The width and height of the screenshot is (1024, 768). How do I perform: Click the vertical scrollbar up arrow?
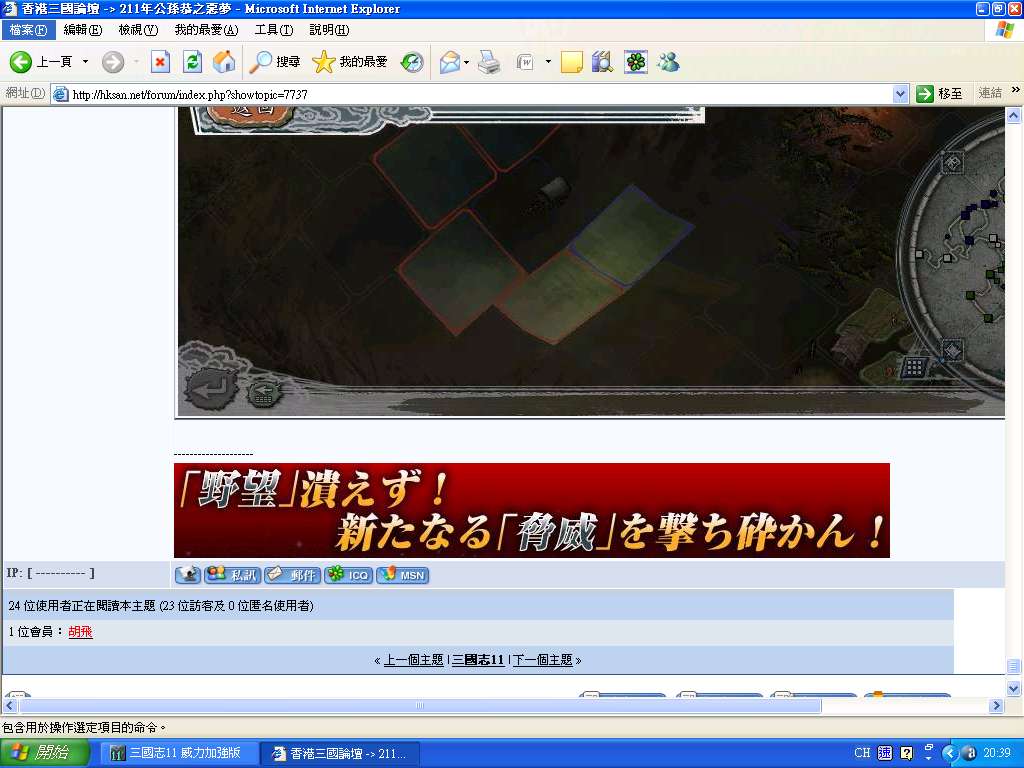click(1014, 116)
